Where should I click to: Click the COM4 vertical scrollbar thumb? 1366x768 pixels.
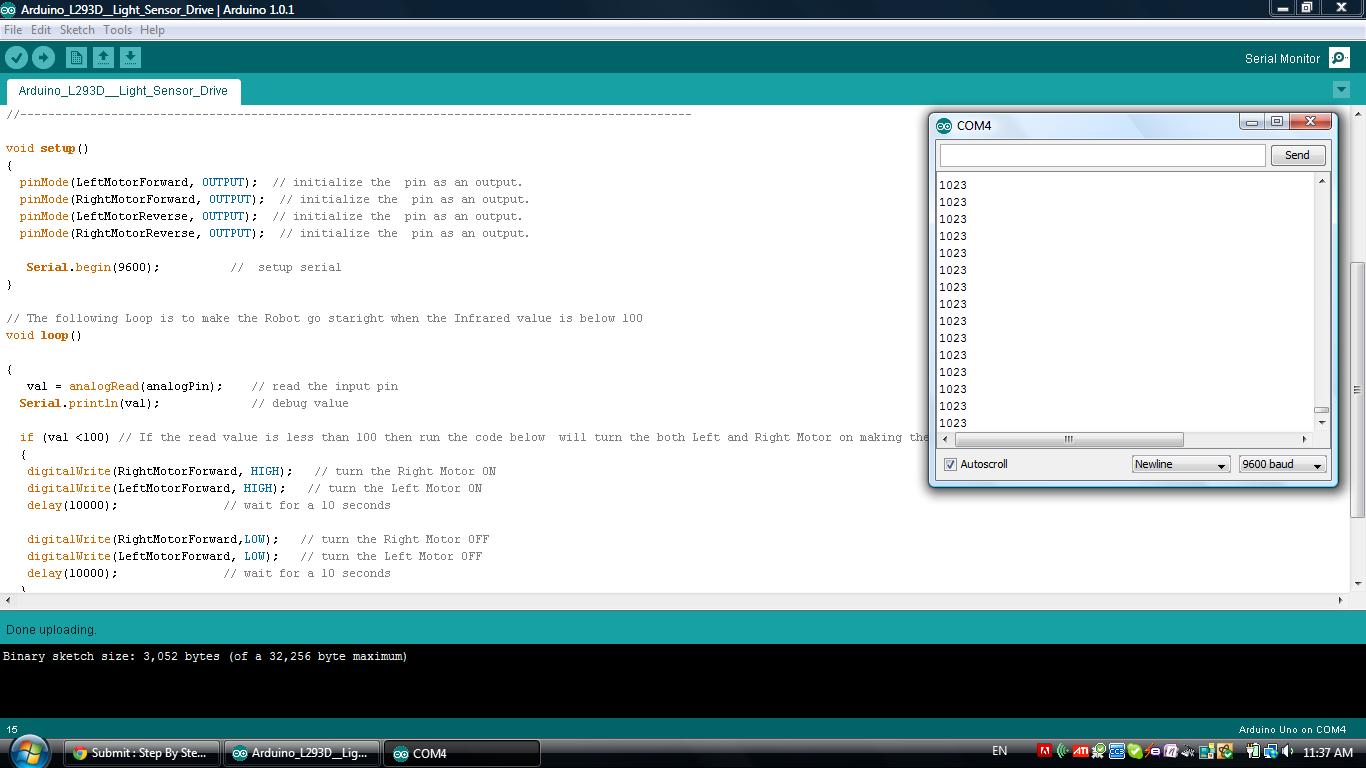pyautogui.click(x=1321, y=409)
